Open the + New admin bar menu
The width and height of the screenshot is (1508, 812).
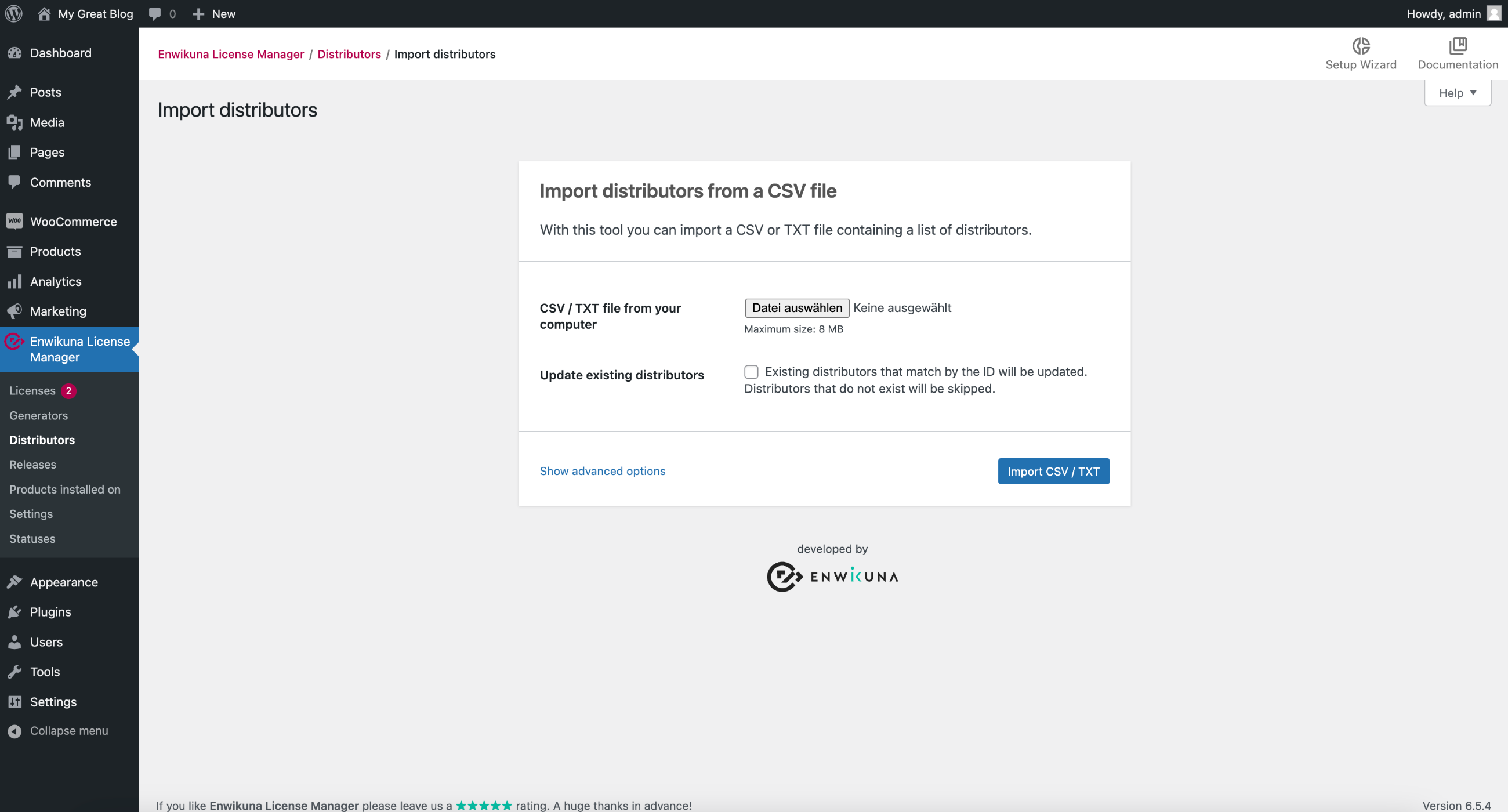point(214,13)
